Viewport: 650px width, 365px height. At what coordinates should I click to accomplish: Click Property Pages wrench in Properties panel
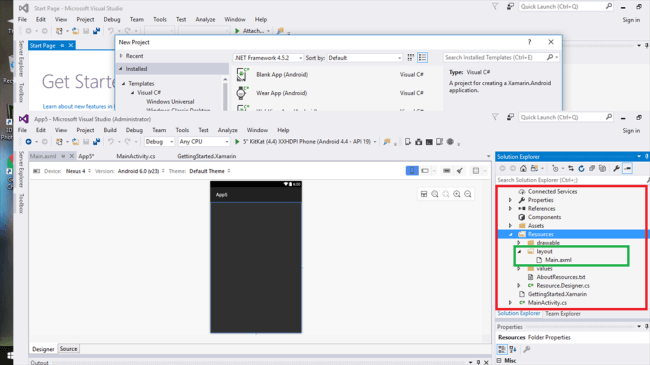[526, 350]
